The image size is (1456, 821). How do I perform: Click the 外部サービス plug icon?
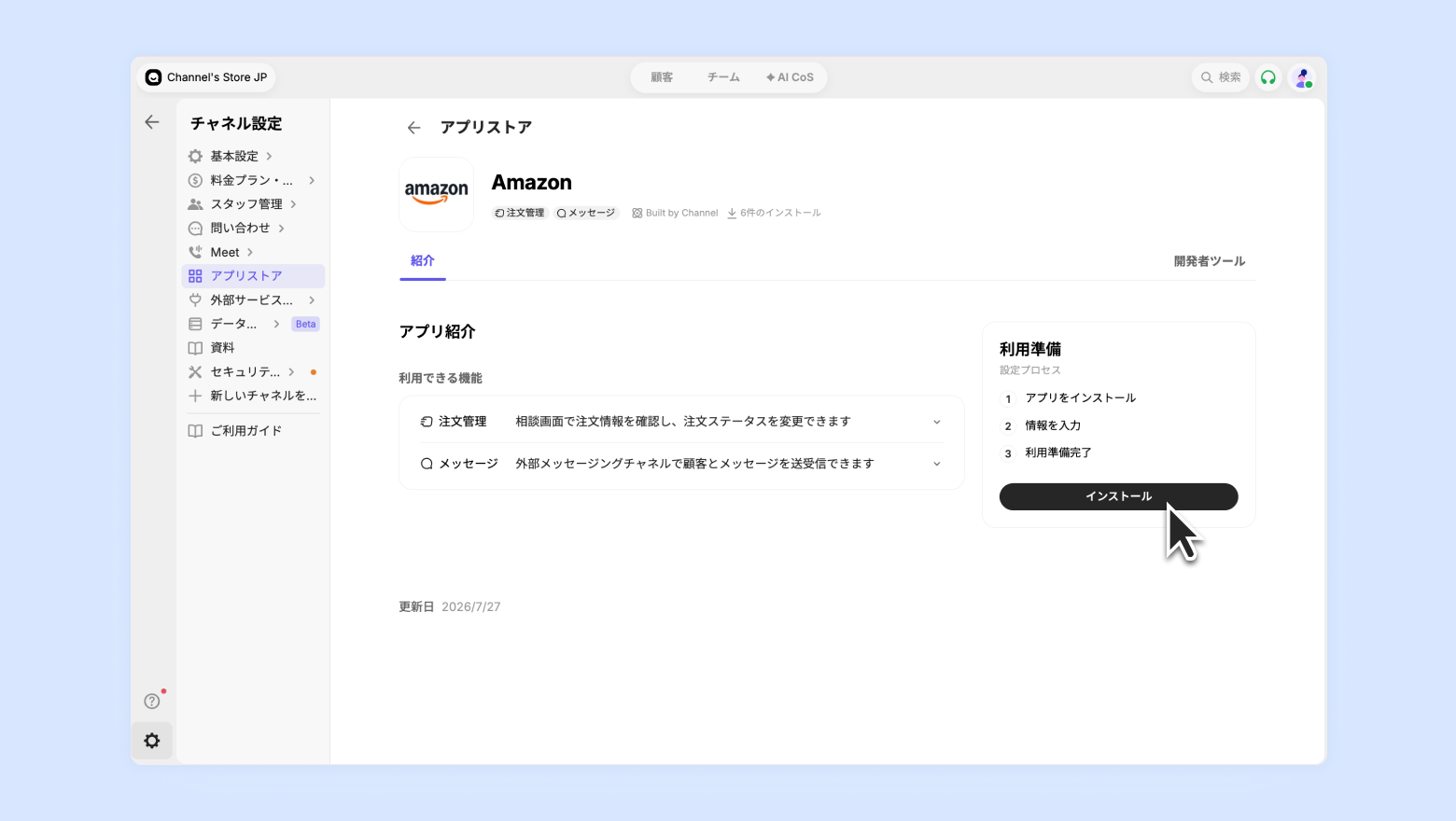(x=195, y=299)
